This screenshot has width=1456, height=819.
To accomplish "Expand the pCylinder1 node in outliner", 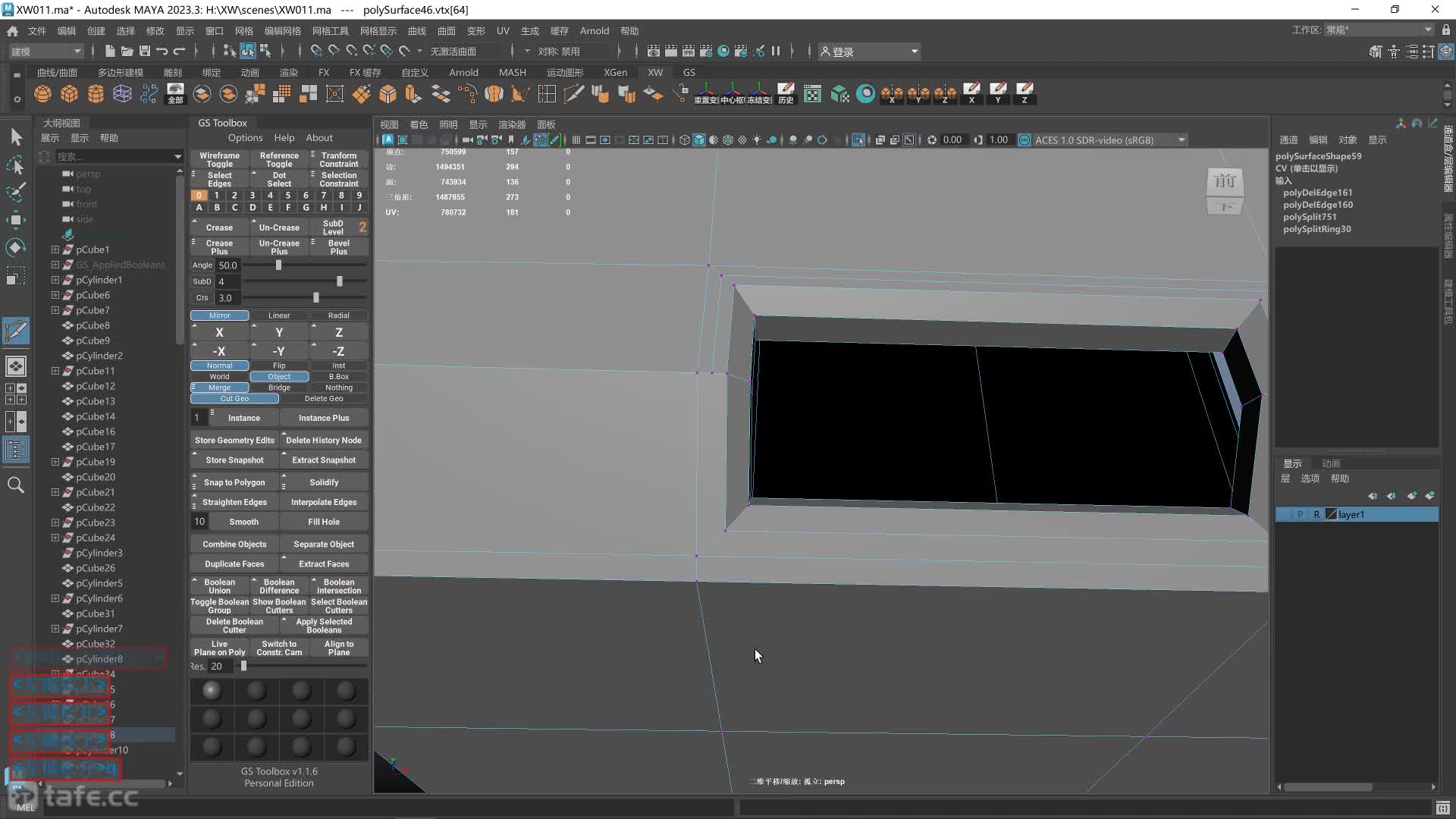I will click(x=55, y=280).
